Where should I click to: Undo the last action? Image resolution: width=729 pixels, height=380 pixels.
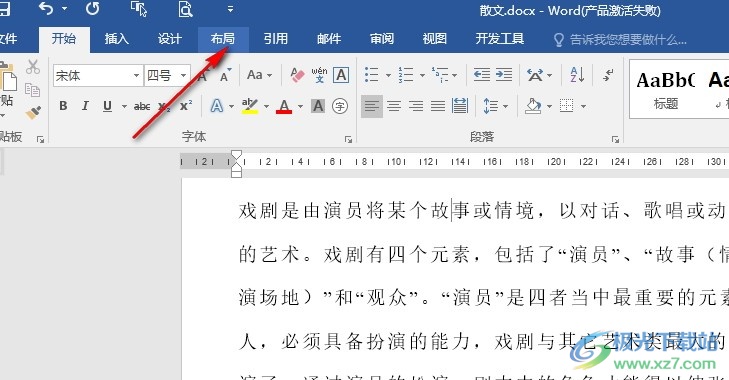tap(46, 9)
